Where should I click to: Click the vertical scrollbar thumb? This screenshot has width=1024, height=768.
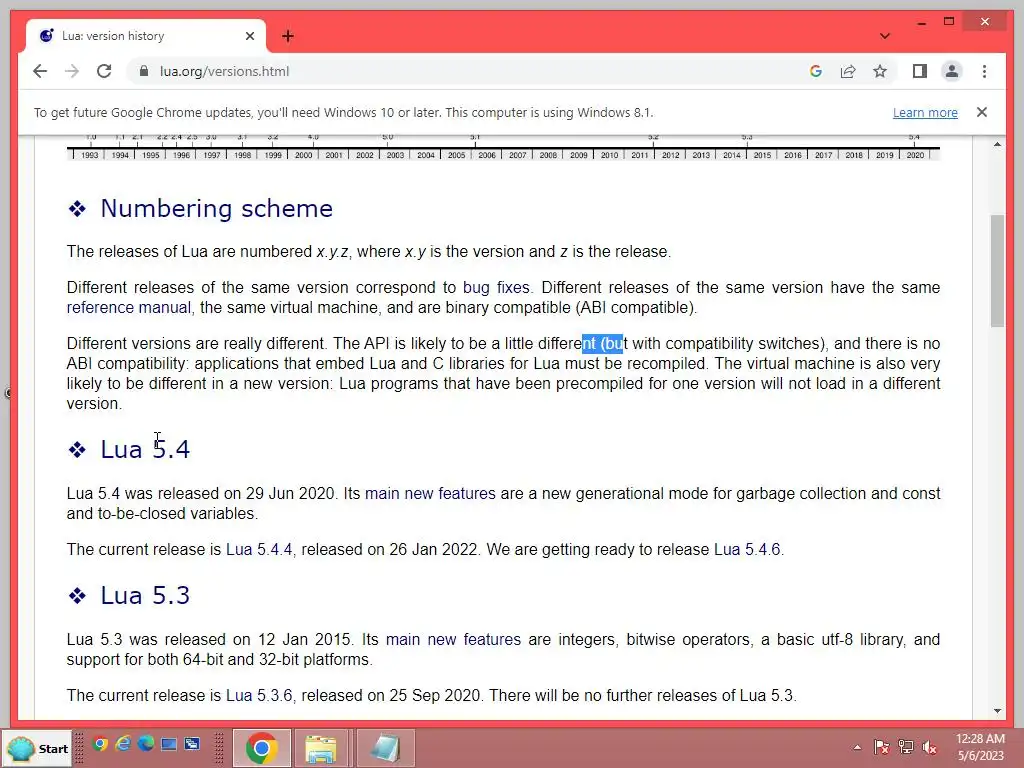point(997,270)
